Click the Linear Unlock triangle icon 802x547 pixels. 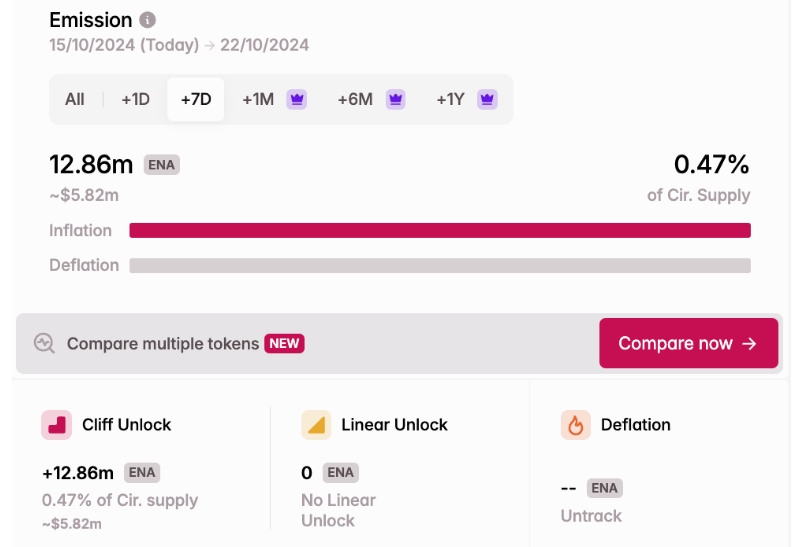point(316,425)
